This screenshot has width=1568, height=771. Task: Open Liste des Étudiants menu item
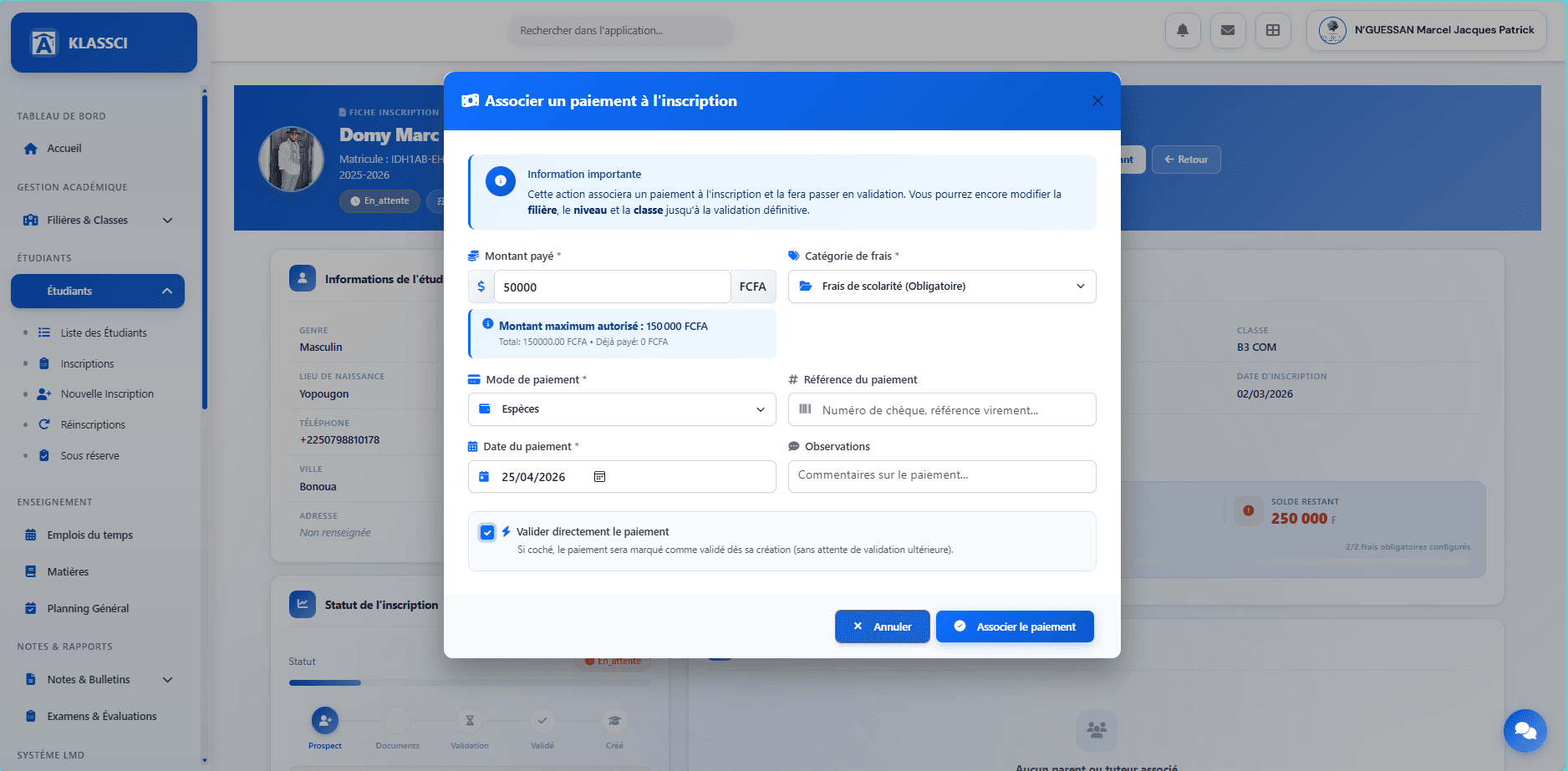(x=104, y=332)
